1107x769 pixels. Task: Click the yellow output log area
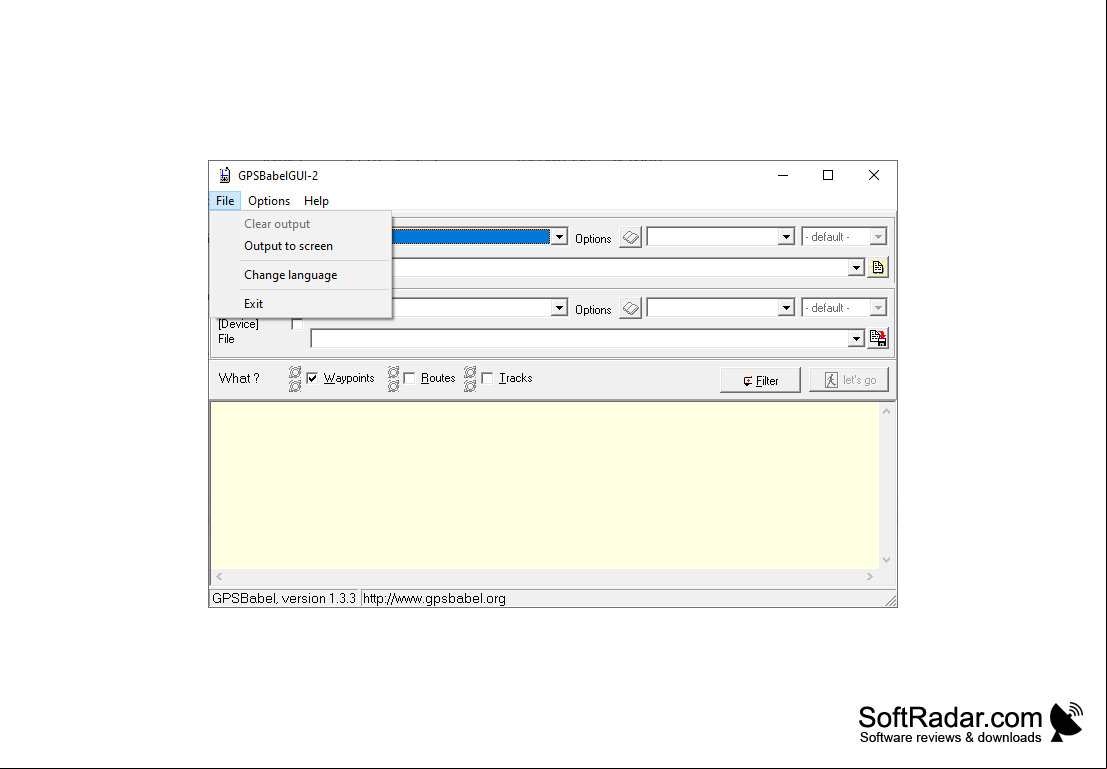click(544, 485)
